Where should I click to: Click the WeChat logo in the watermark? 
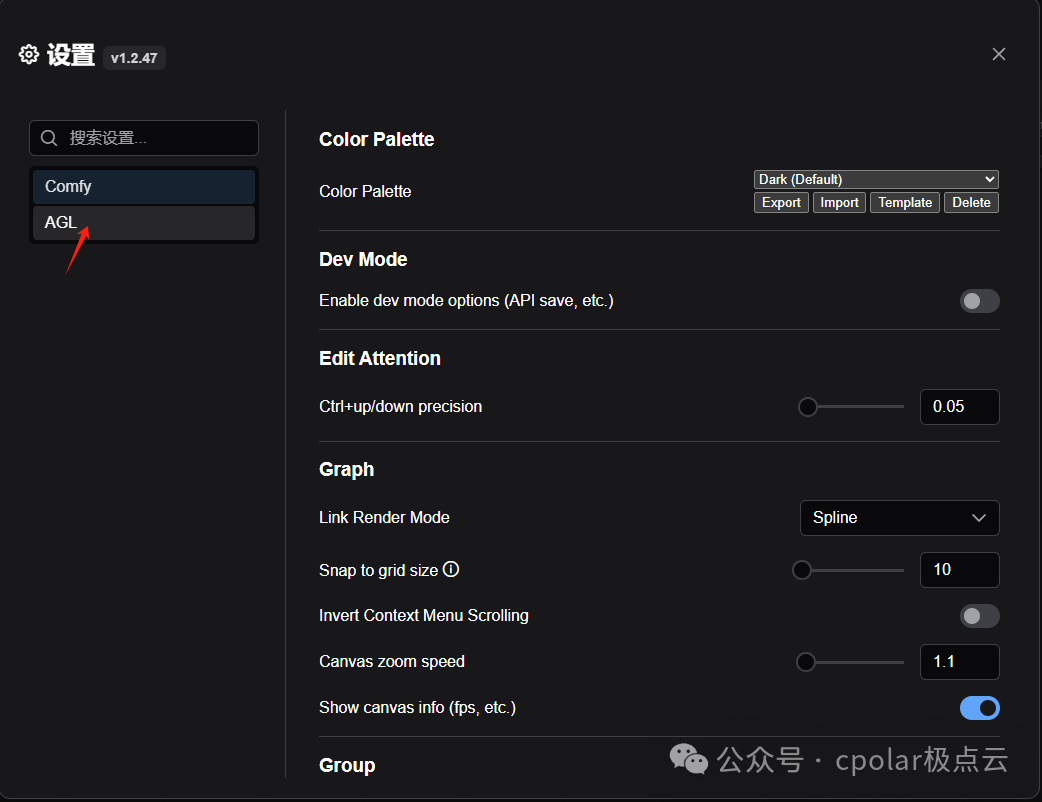tap(689, 760)
